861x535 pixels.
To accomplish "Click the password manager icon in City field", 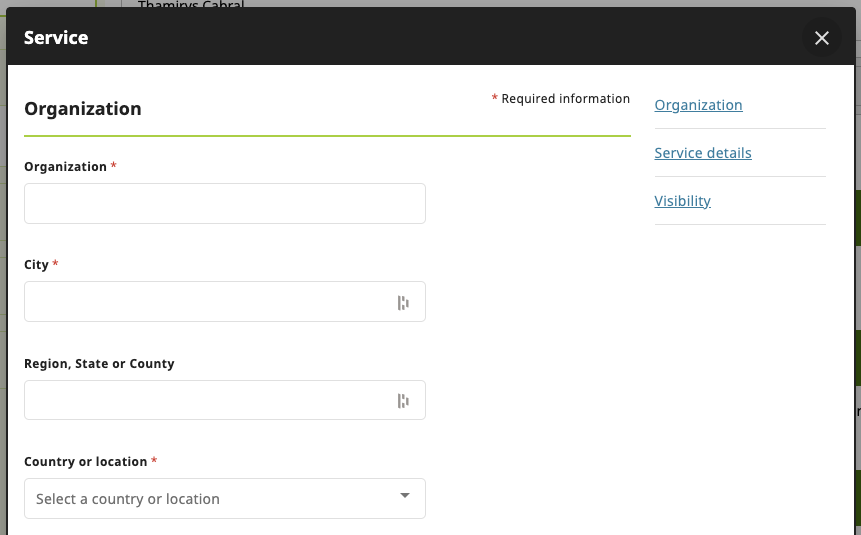I will (x=403, y=303).
